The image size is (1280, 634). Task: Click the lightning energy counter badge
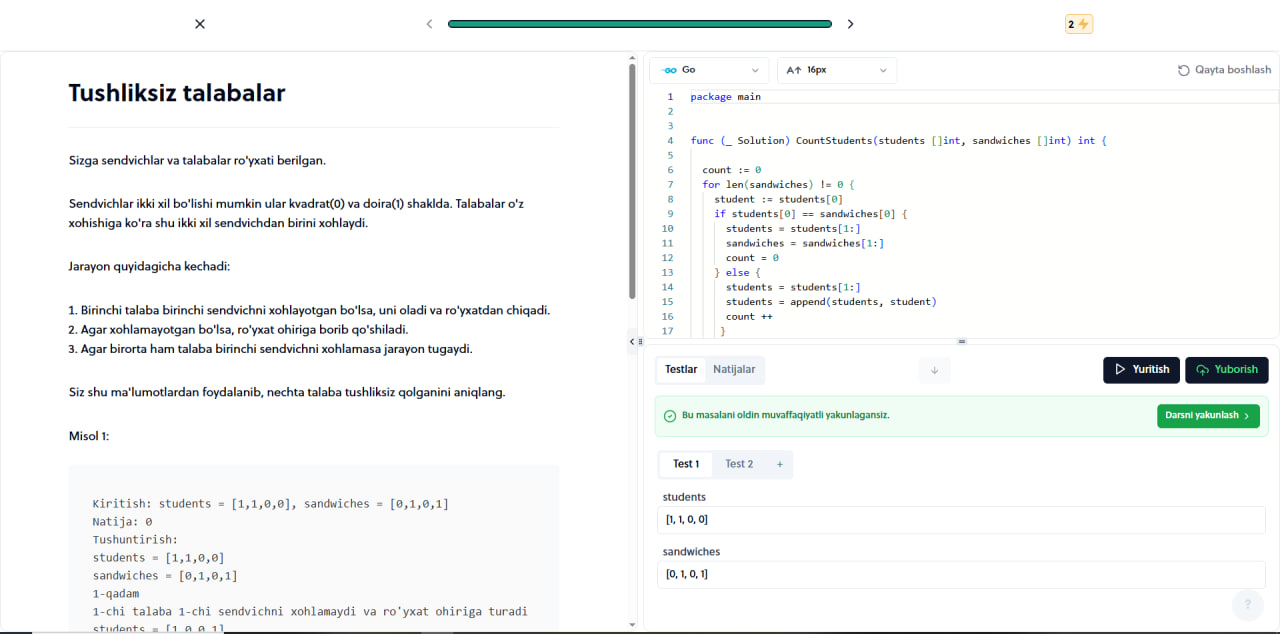pyautogui.click(x=1079, y=24)
